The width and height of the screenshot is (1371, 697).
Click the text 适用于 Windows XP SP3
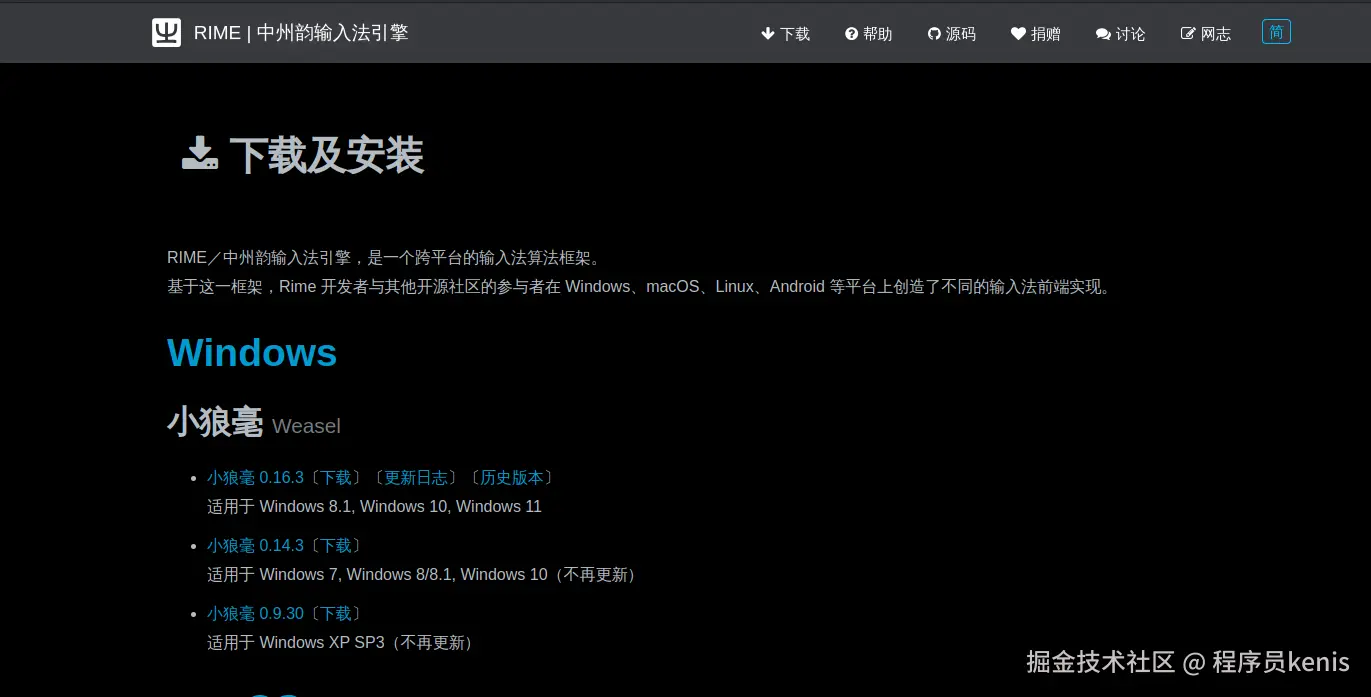(x=296, y=643)
